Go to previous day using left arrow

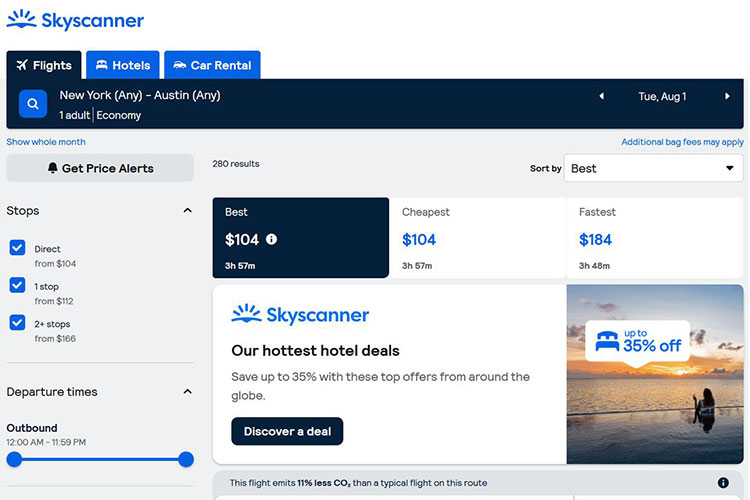point(602,96)
